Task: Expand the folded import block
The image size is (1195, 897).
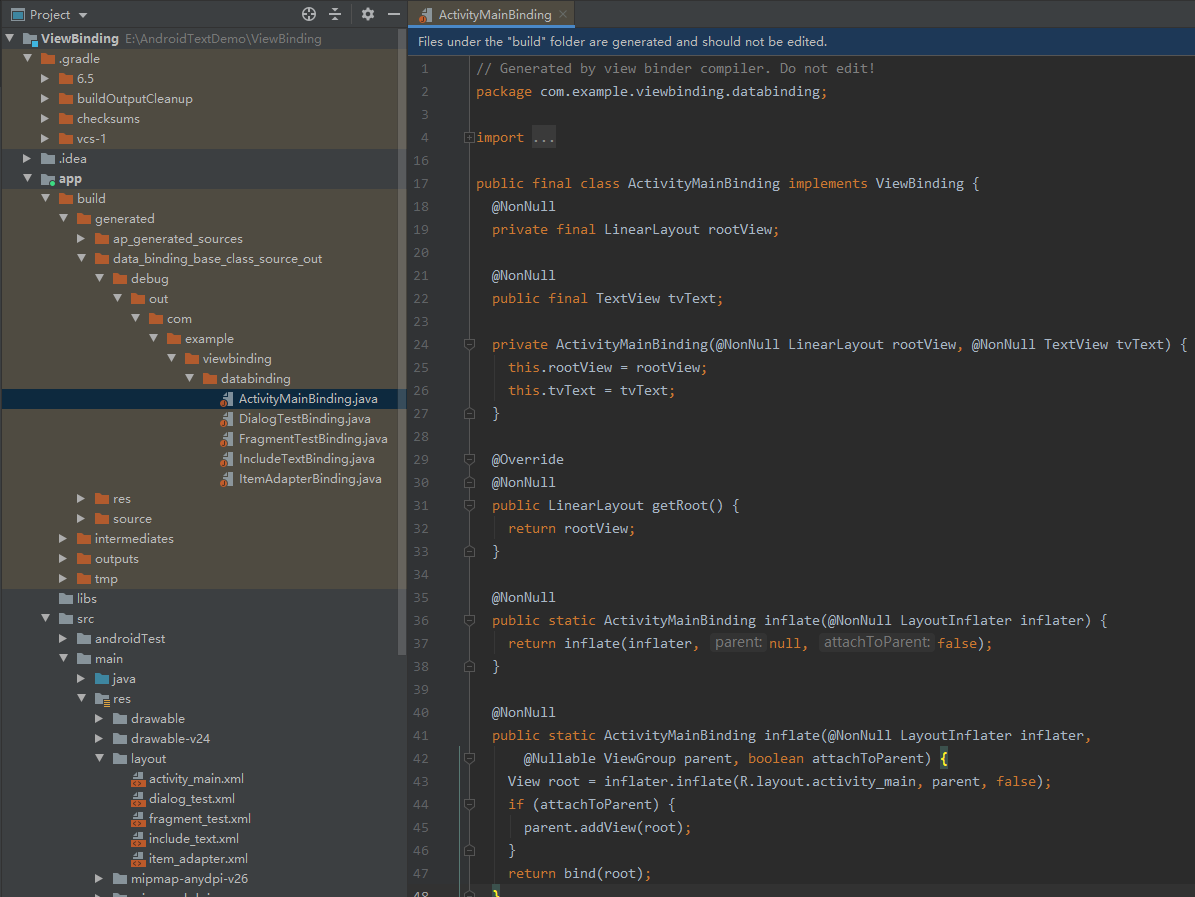Action: point(469,138)
